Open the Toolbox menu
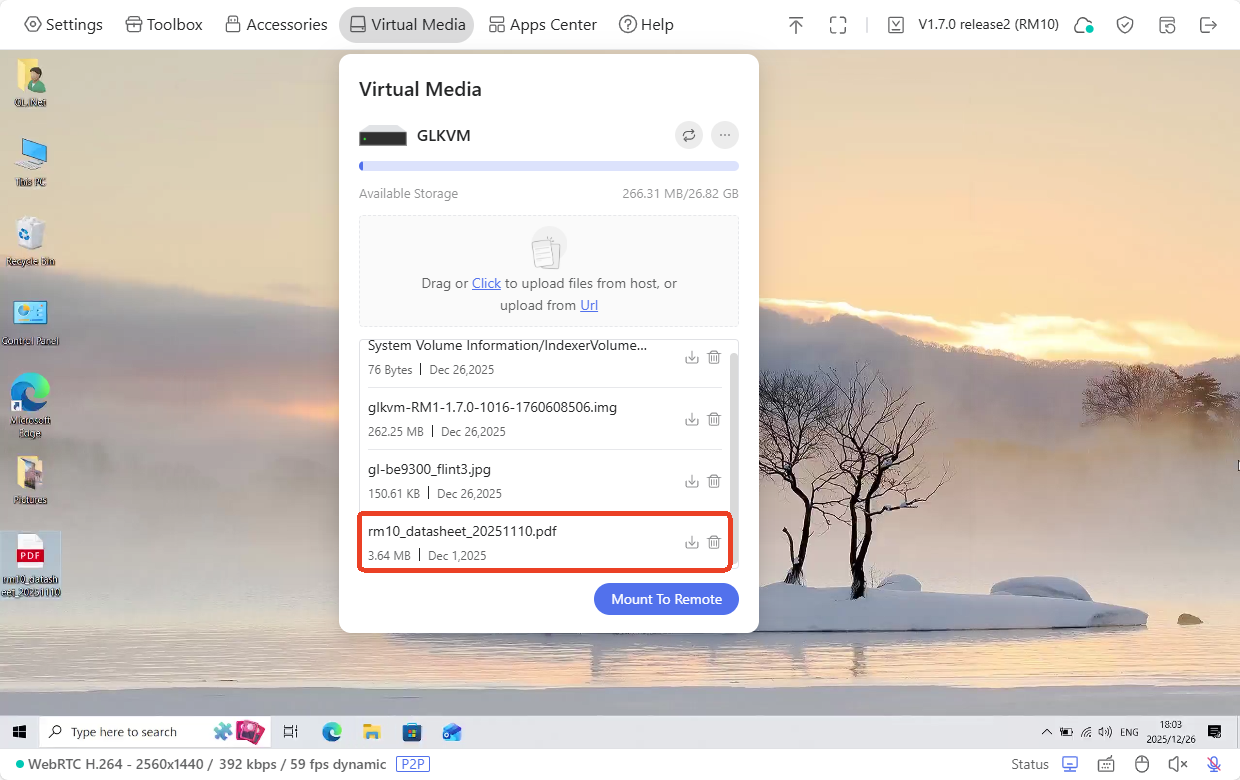The width and height of the screenshot is (1240, 780). [164, 25]
